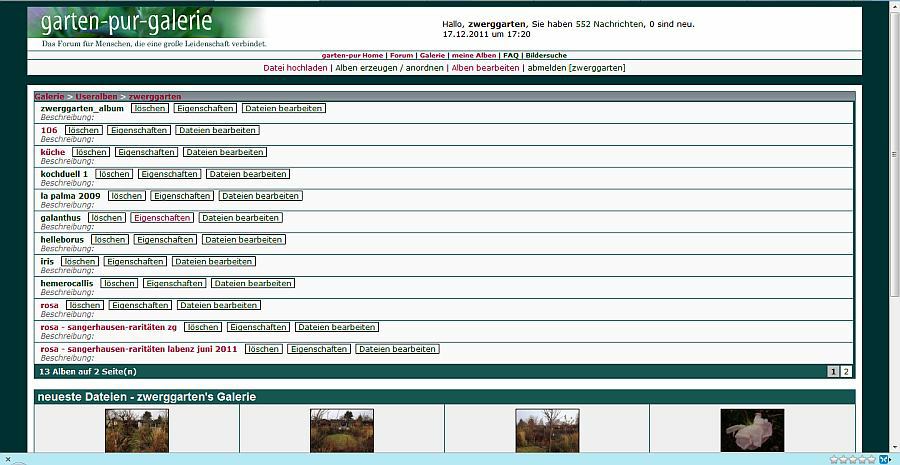
Task: Click the first rating star in bottom bar
Action: pyautogui.click(x=832, y=459)
